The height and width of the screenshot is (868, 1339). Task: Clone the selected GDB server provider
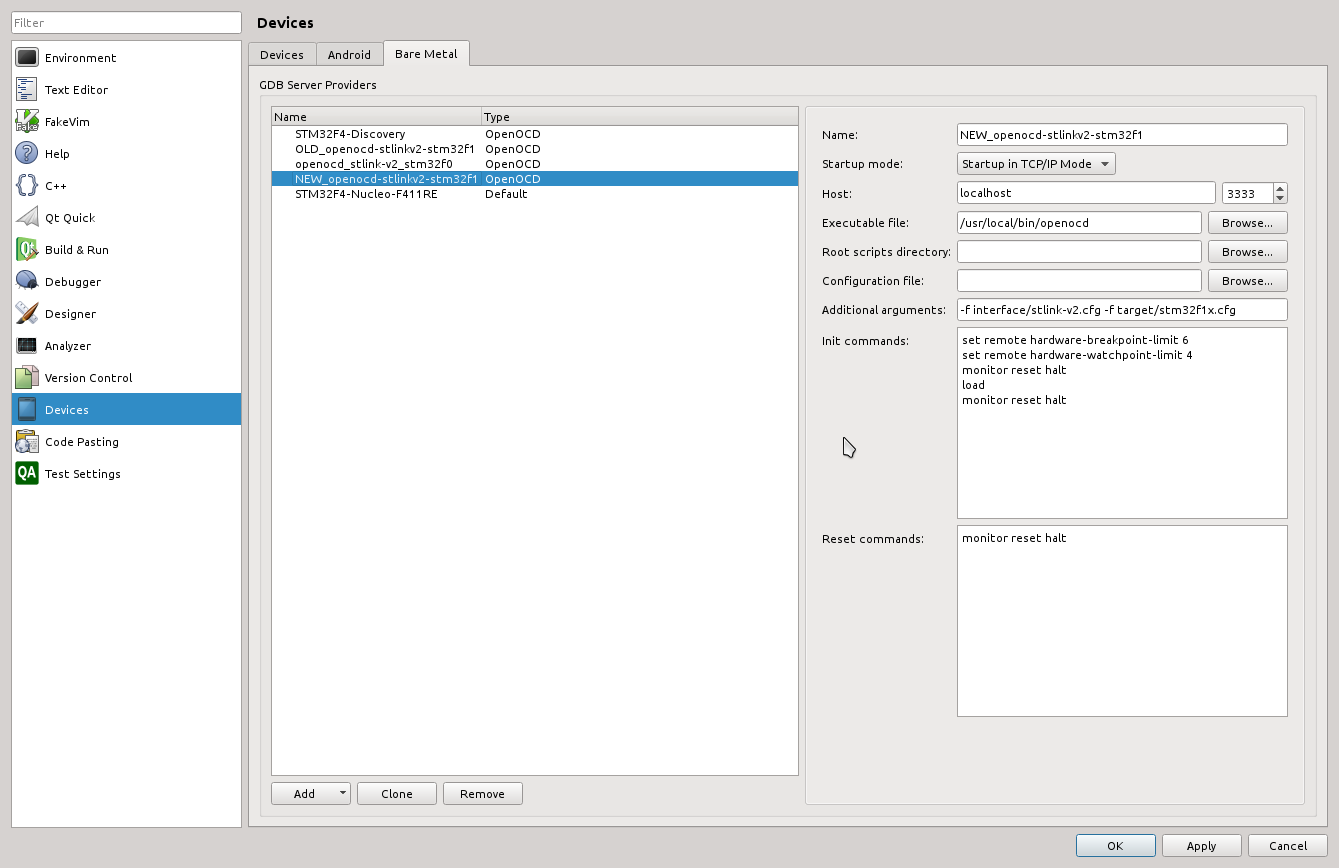(396, 793)
